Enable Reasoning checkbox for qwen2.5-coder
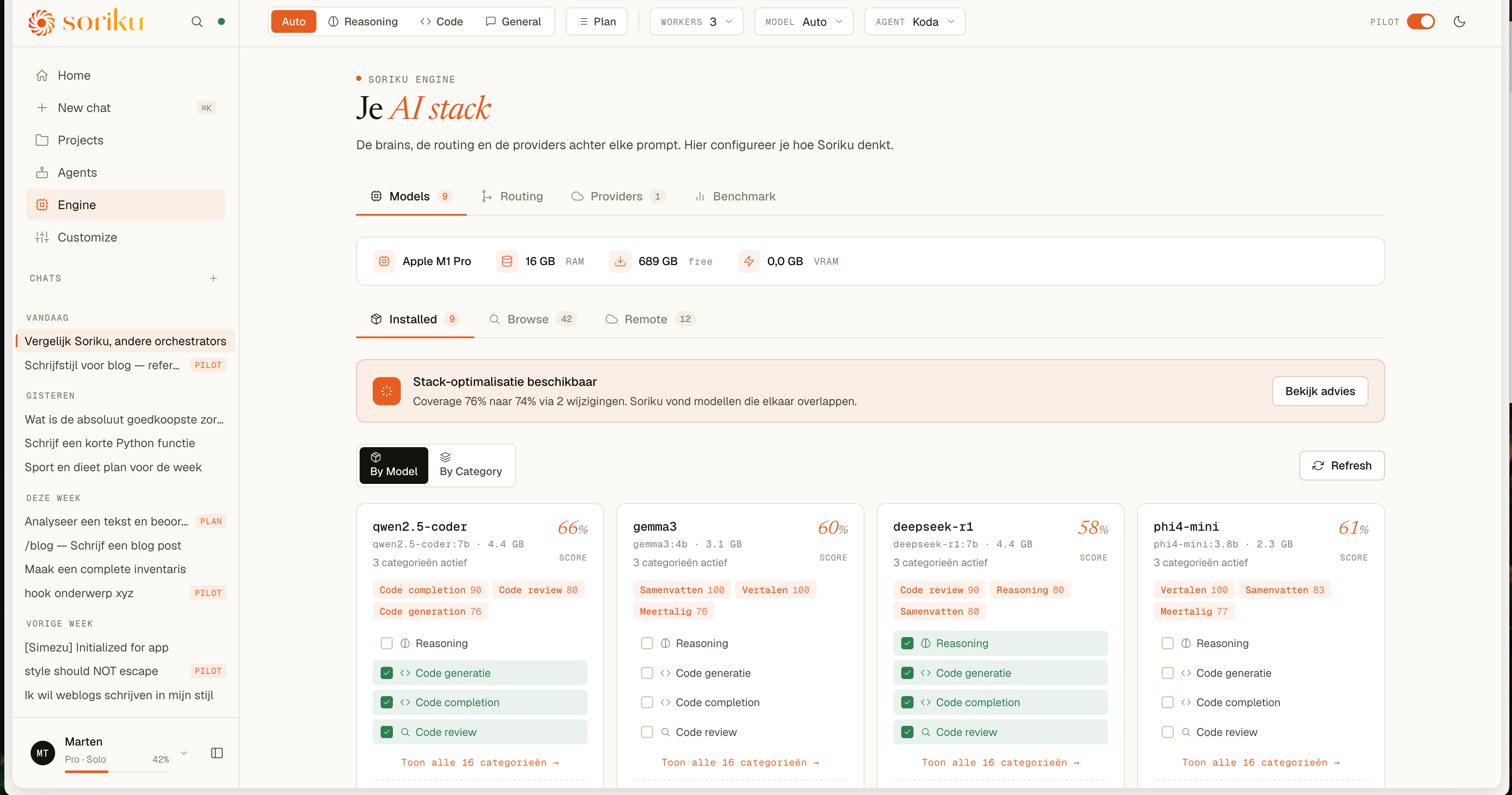Screen dimensions: 1512x795 click(386, 643)
